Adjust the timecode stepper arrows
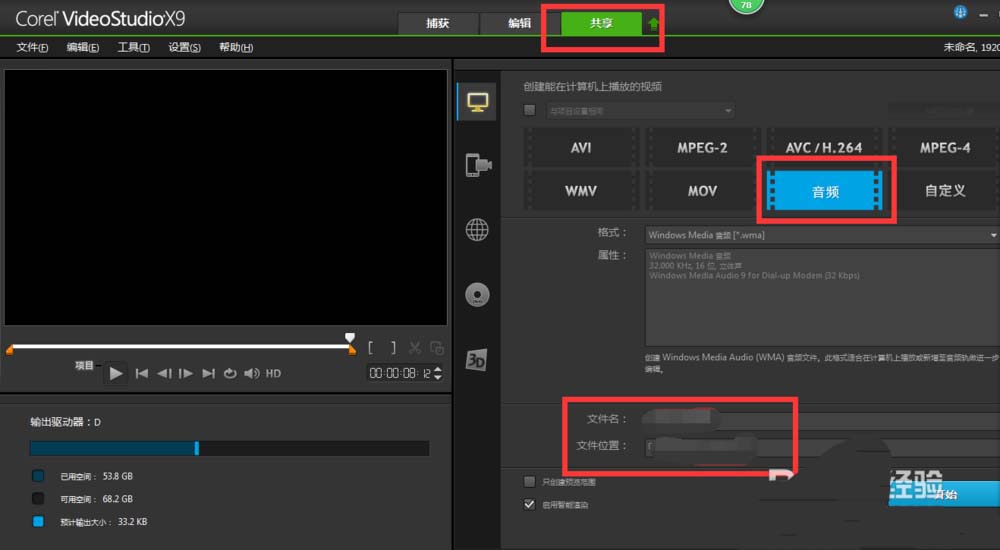 click(x=438, y=373)
